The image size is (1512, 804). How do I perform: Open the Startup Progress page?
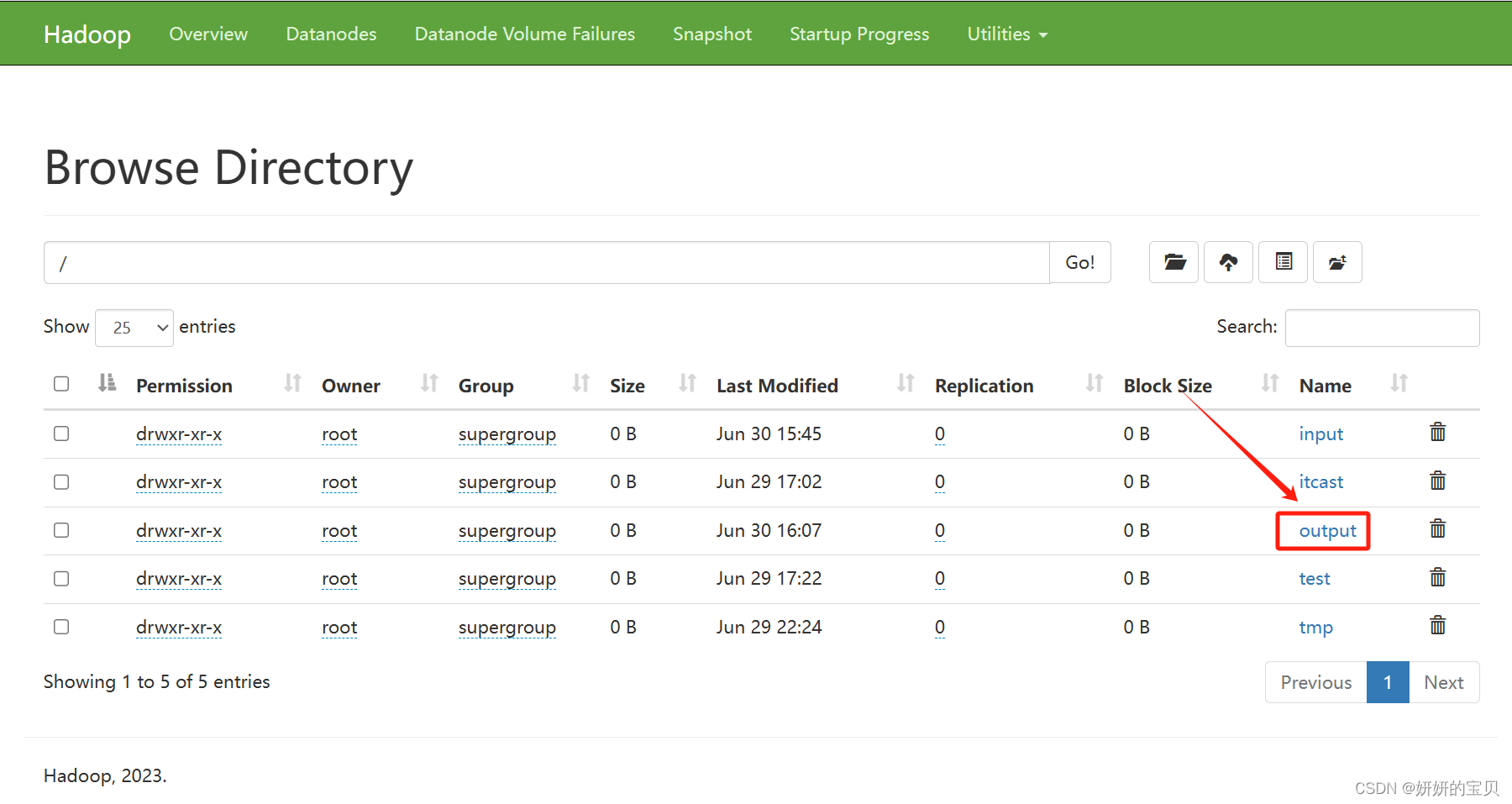(x=858, y=34)
